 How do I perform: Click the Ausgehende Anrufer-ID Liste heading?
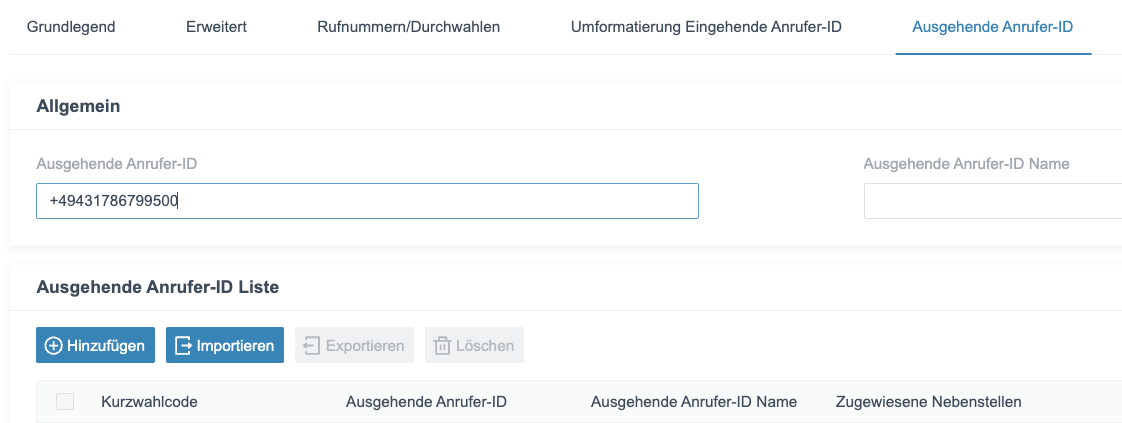point(157,288)
